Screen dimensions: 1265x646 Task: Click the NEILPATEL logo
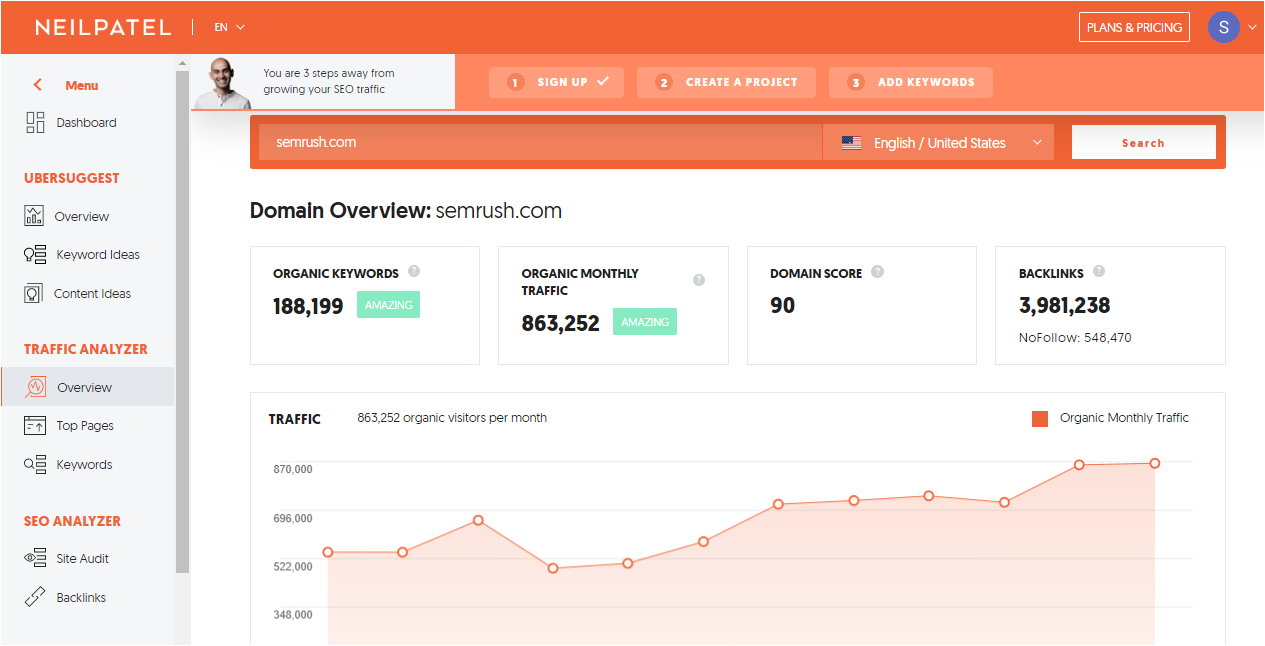[x=103, y=28]
